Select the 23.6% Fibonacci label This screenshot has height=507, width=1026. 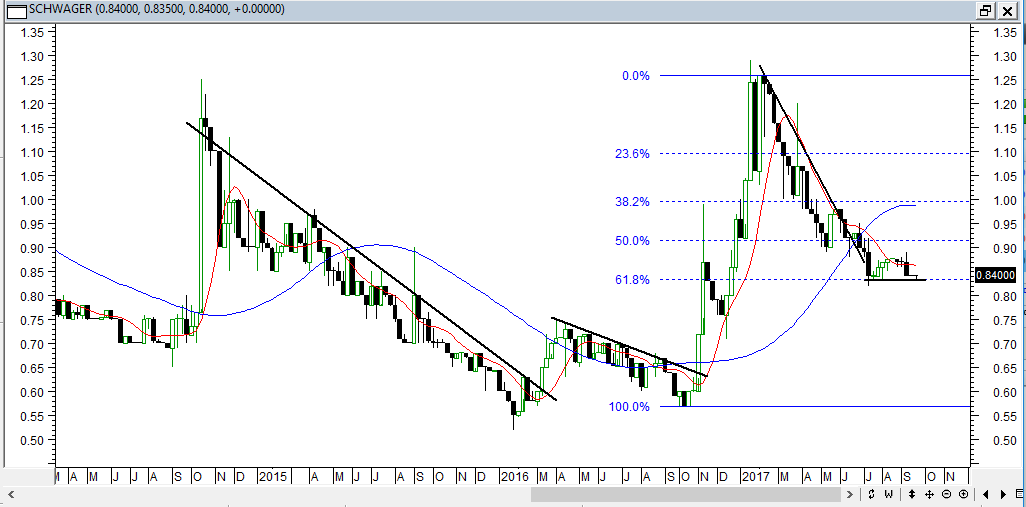632,154
